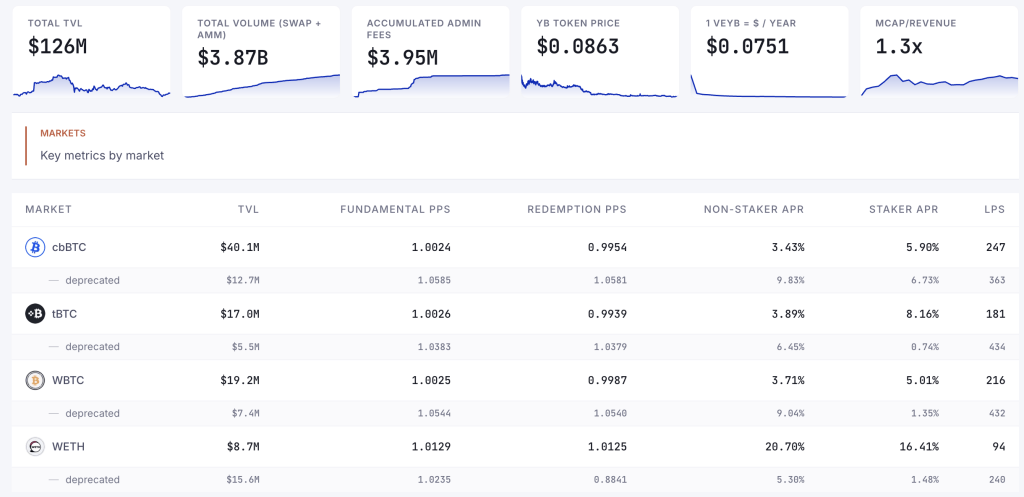Screen dimensions: 1024x497
Task: Click tBTC TVL value $17.0M
Action: 240,314
